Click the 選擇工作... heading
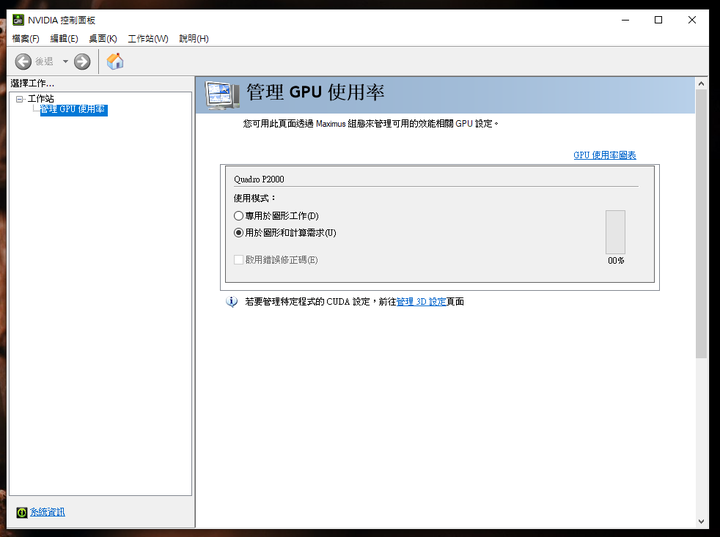The width and height of the screenshot is (720, 537). point(33,83)
